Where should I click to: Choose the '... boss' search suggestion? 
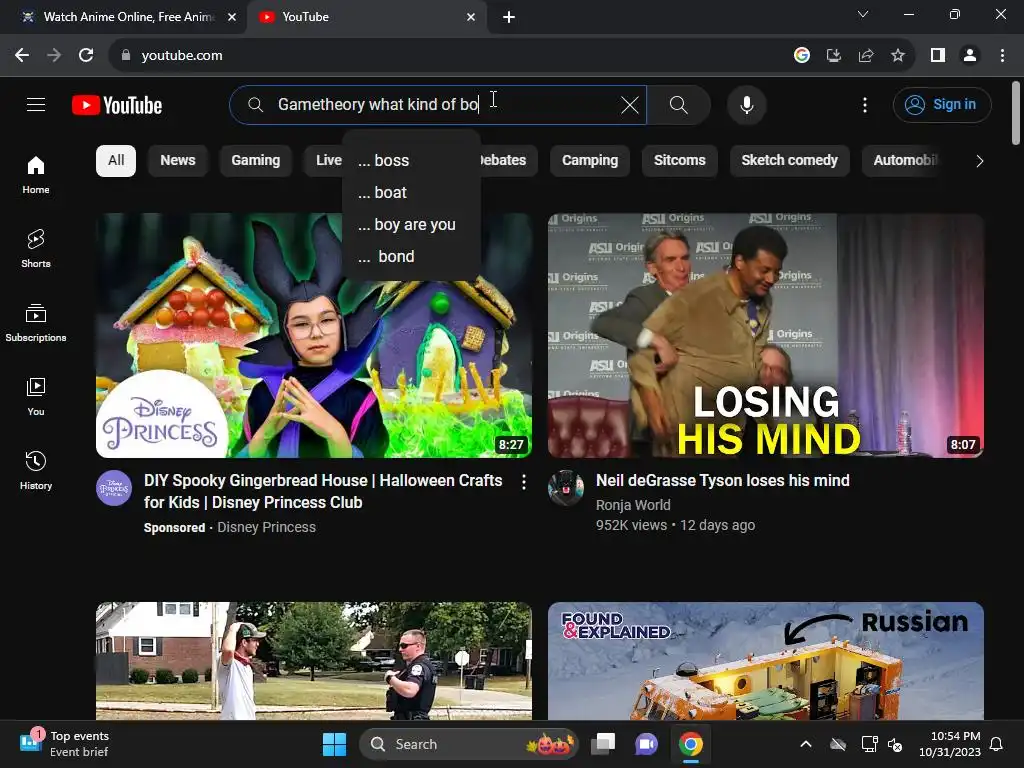(411, 161)
